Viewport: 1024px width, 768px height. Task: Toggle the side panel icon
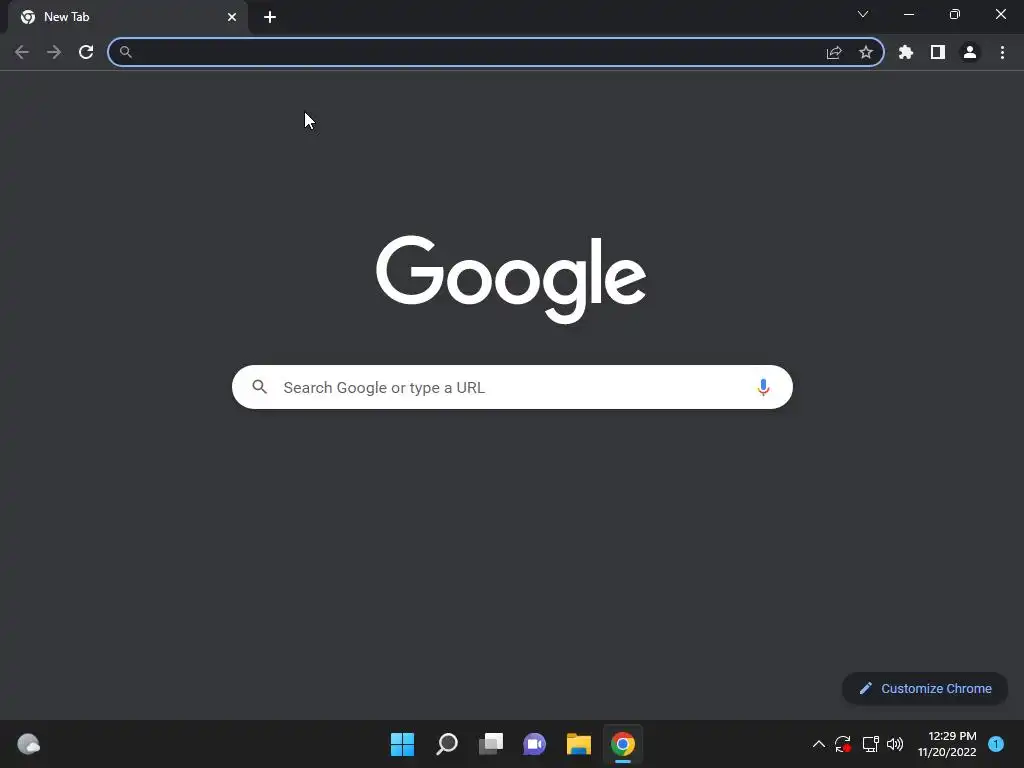[938, 52]
